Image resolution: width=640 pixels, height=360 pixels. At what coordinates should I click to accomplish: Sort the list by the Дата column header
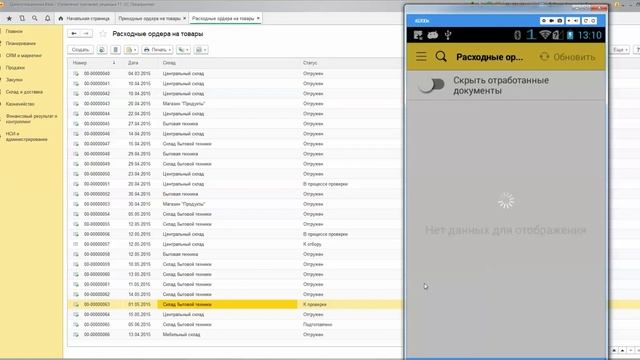coord(133,63)
